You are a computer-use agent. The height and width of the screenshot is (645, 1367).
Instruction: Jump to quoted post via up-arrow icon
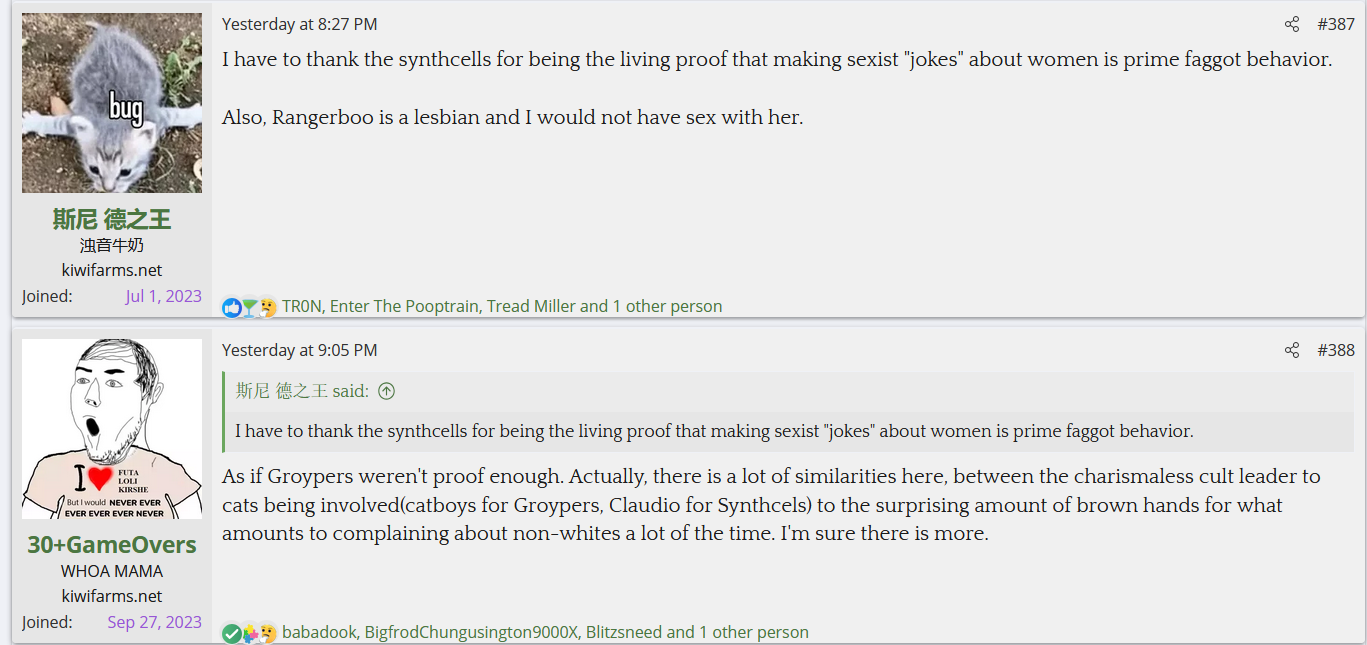click(x=386, y=391)
